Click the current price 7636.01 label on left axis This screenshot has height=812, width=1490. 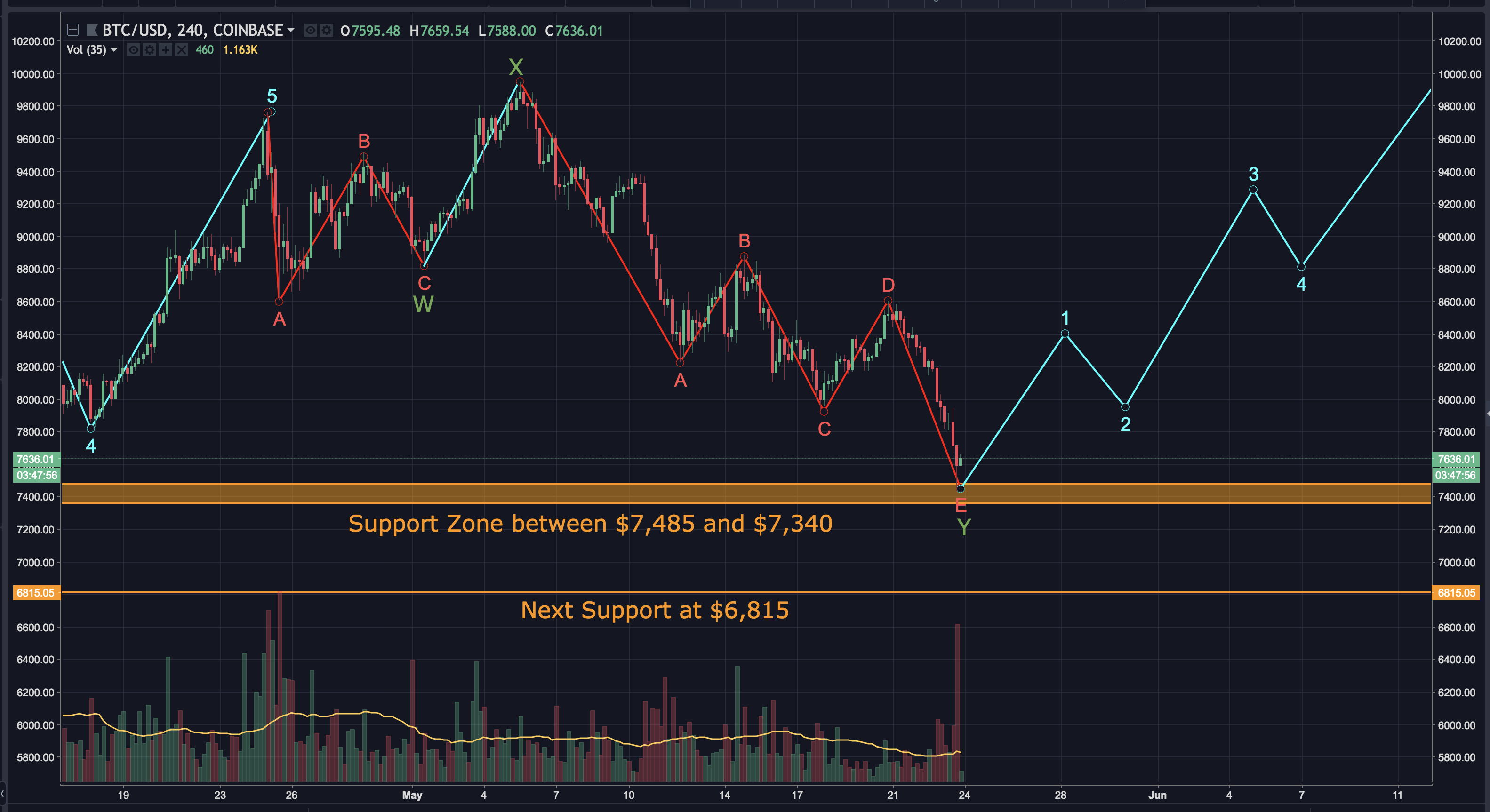click(36, 459)
